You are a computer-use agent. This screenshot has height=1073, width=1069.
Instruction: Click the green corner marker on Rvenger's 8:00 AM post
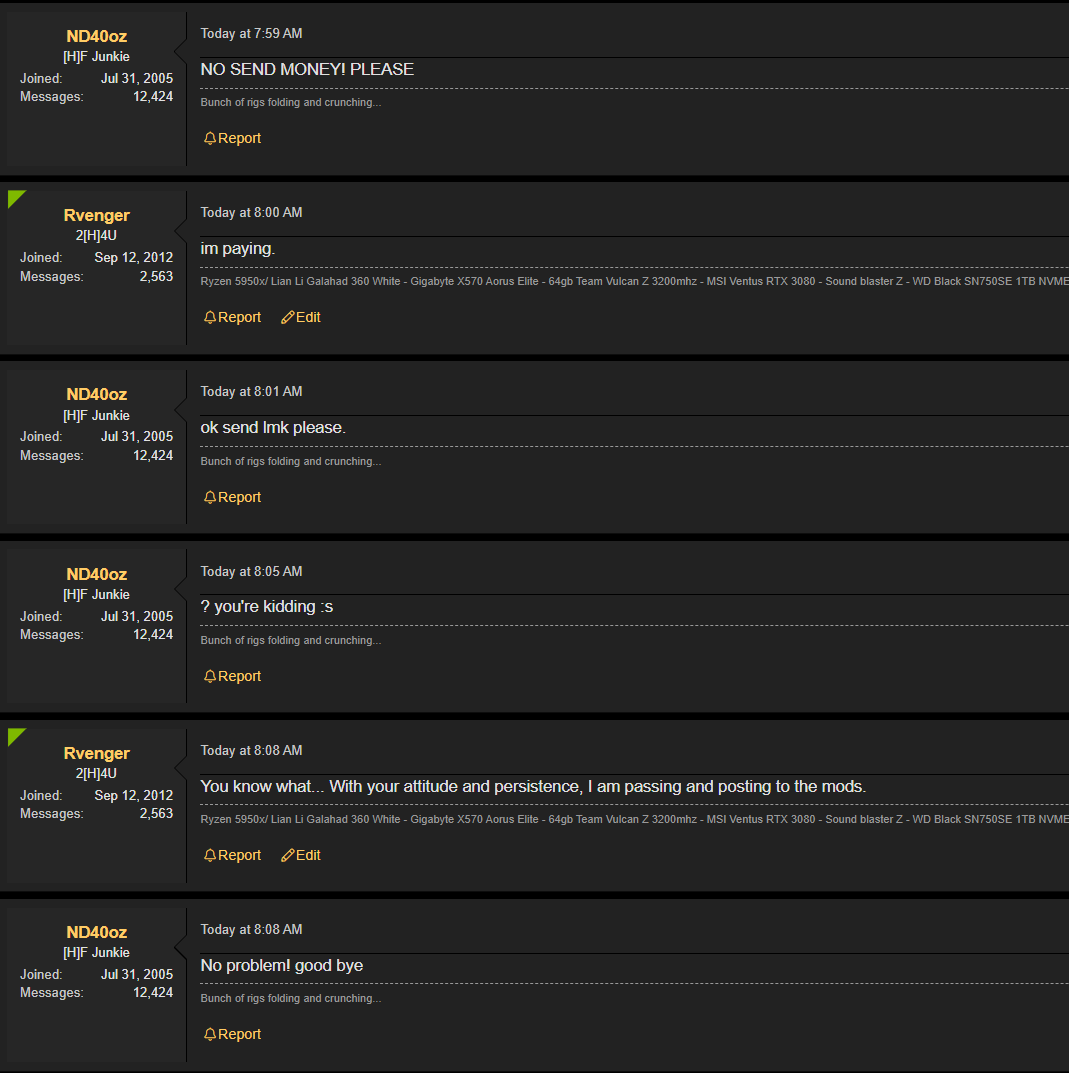pos(14,197)
